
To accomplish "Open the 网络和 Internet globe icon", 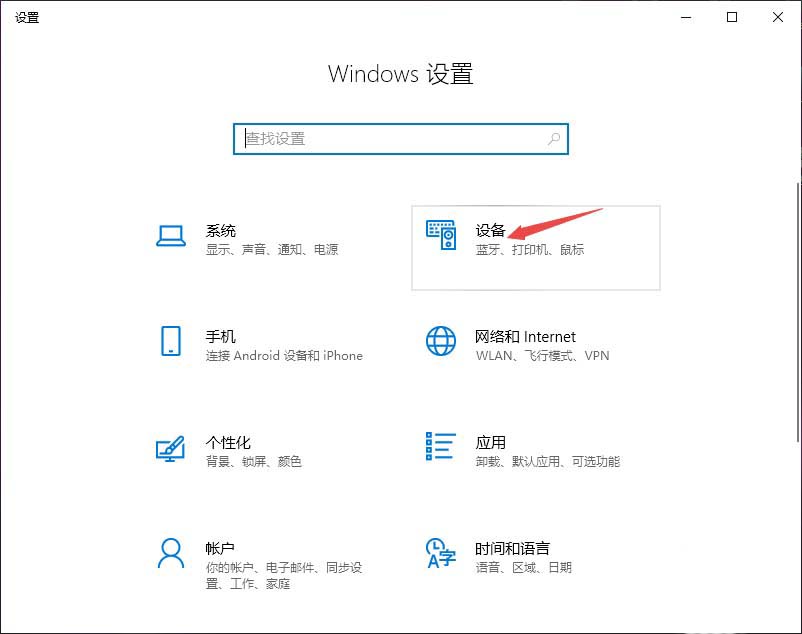I will click(441, 341).
